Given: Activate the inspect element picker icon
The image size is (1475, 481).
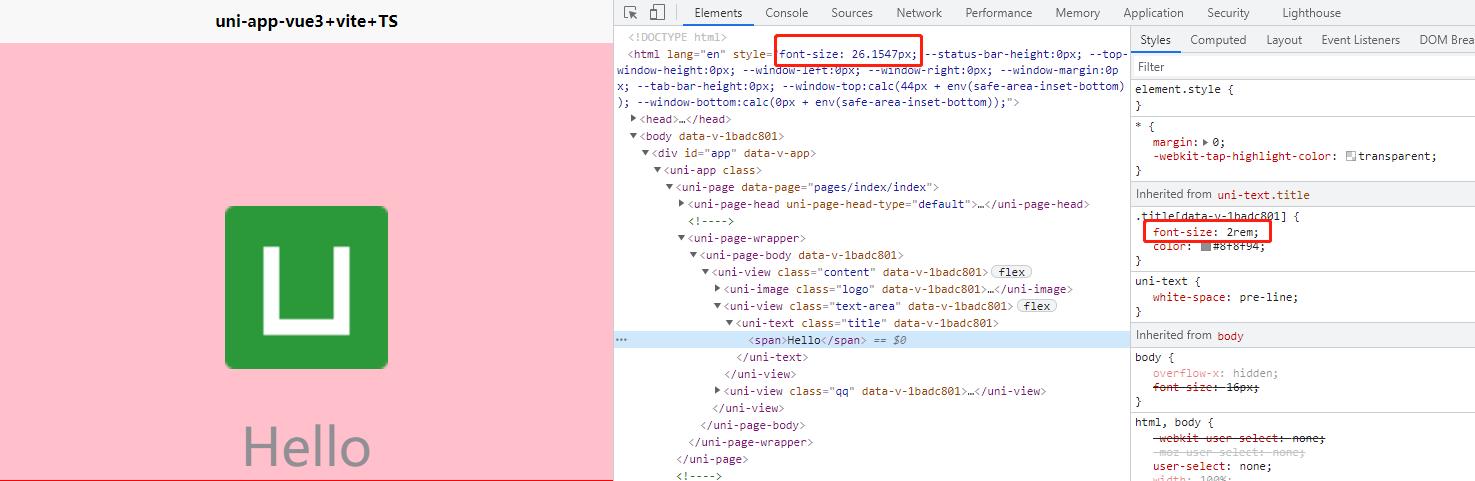Looking at the screenshot, I should [631, 13].
